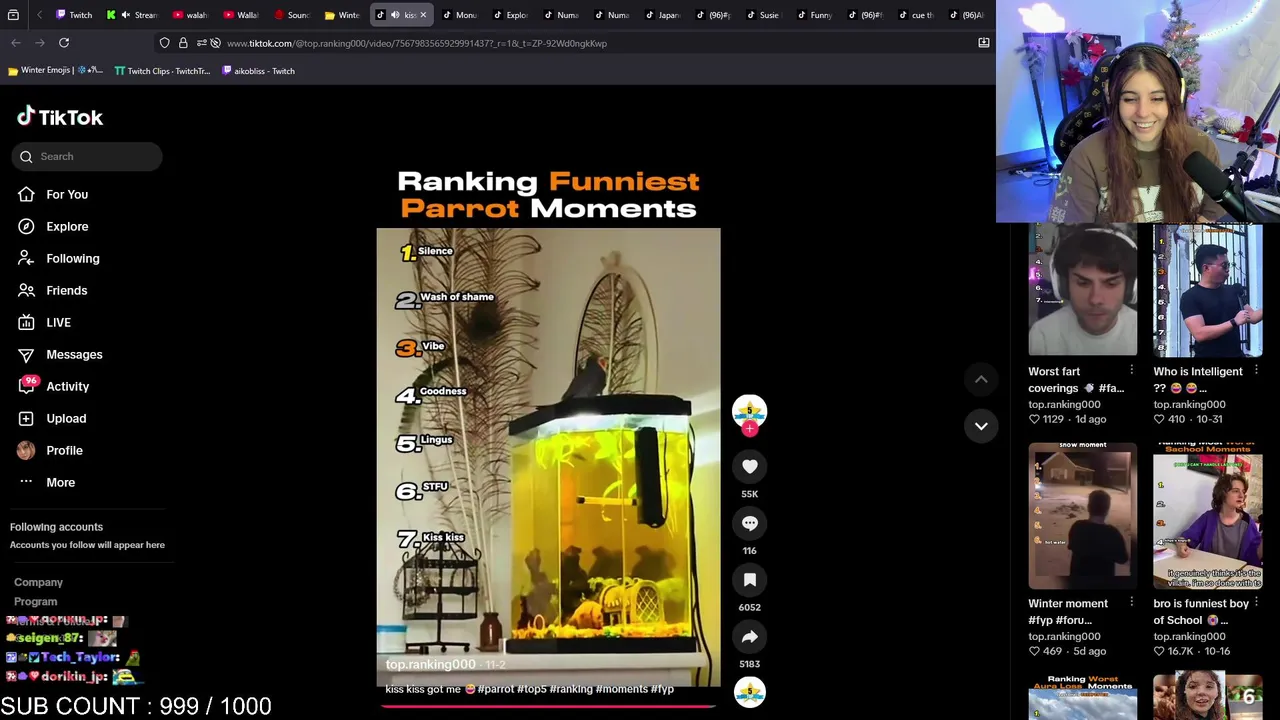Click the Company footer heading
The width and height of the screenshot is (1280, 720).
coord(38,582)
